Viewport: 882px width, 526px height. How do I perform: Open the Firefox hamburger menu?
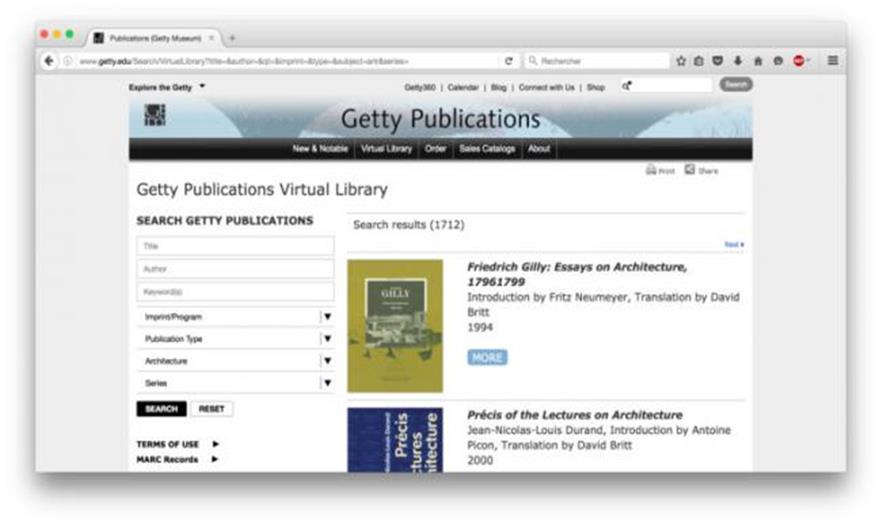click(x=832, y=61)
